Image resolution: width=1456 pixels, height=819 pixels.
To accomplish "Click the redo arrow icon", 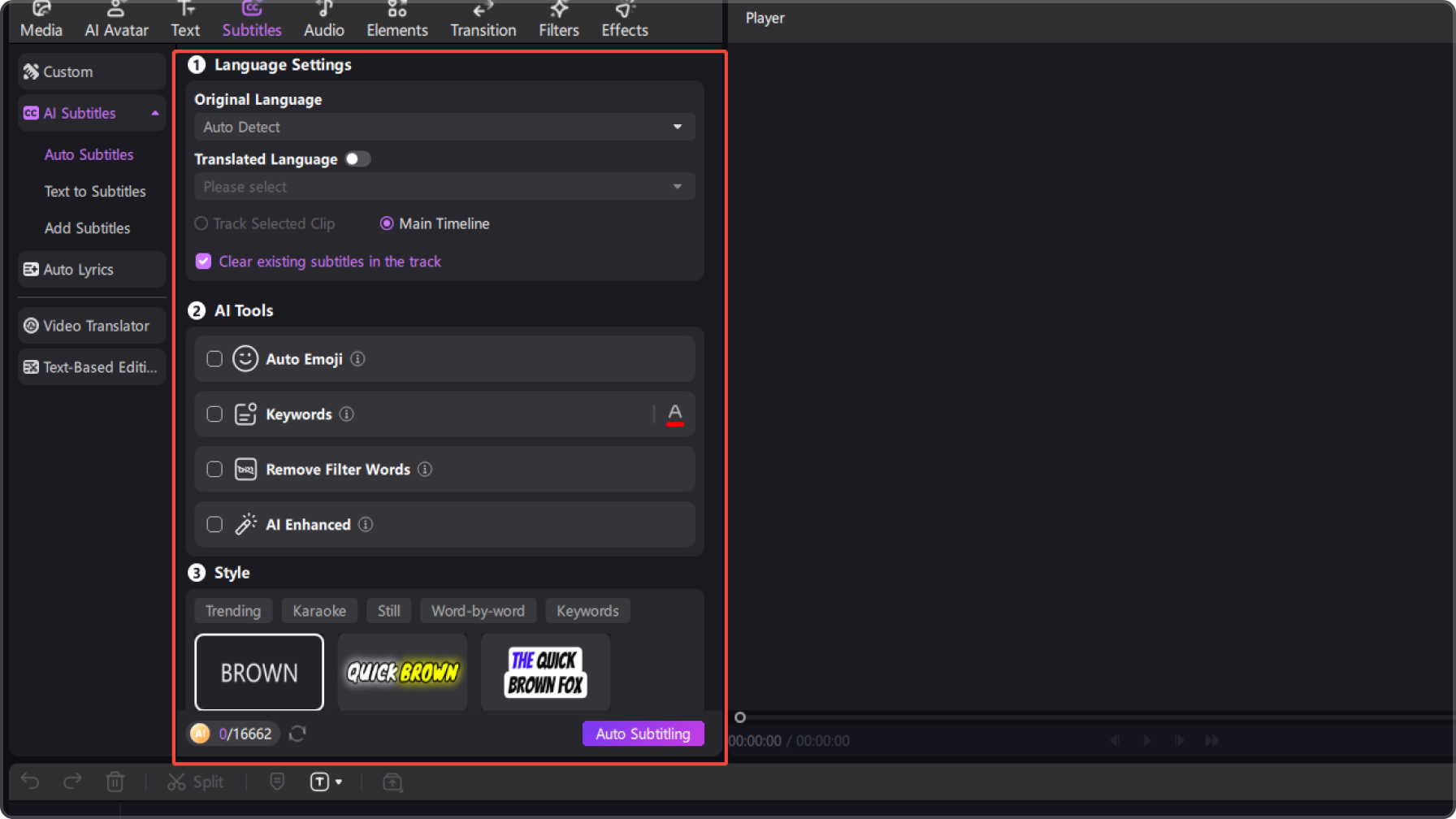I will click(x=72, y=782).
